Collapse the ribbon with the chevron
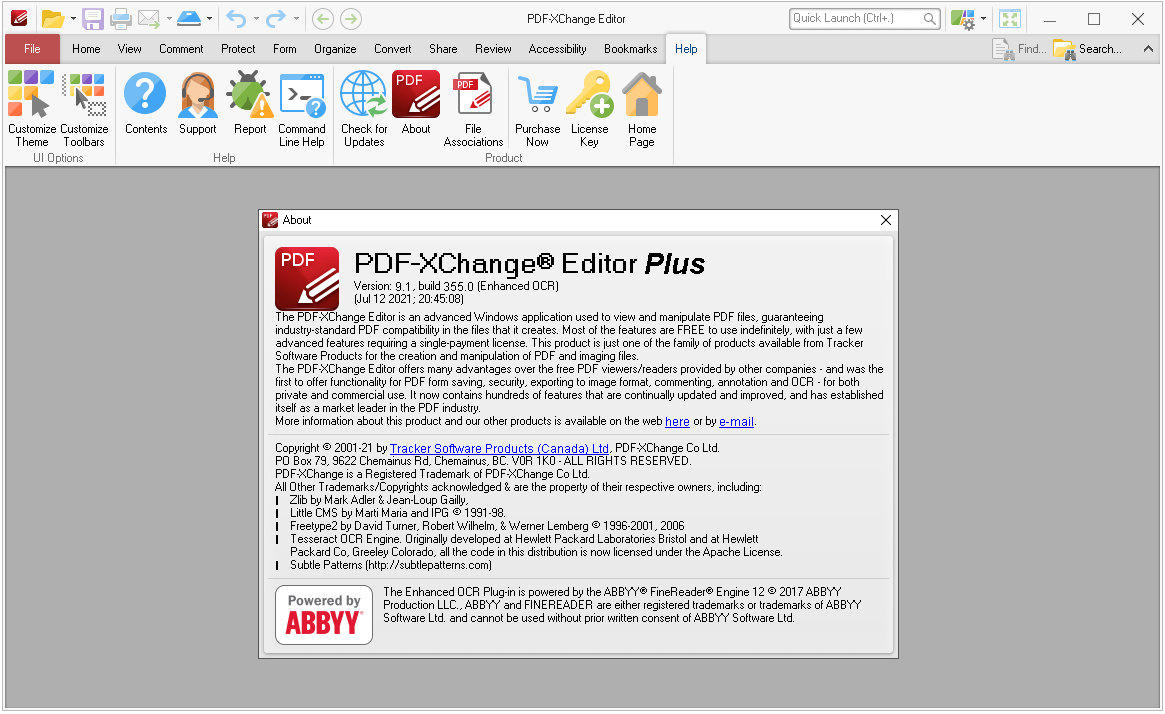 [1148, 49]
